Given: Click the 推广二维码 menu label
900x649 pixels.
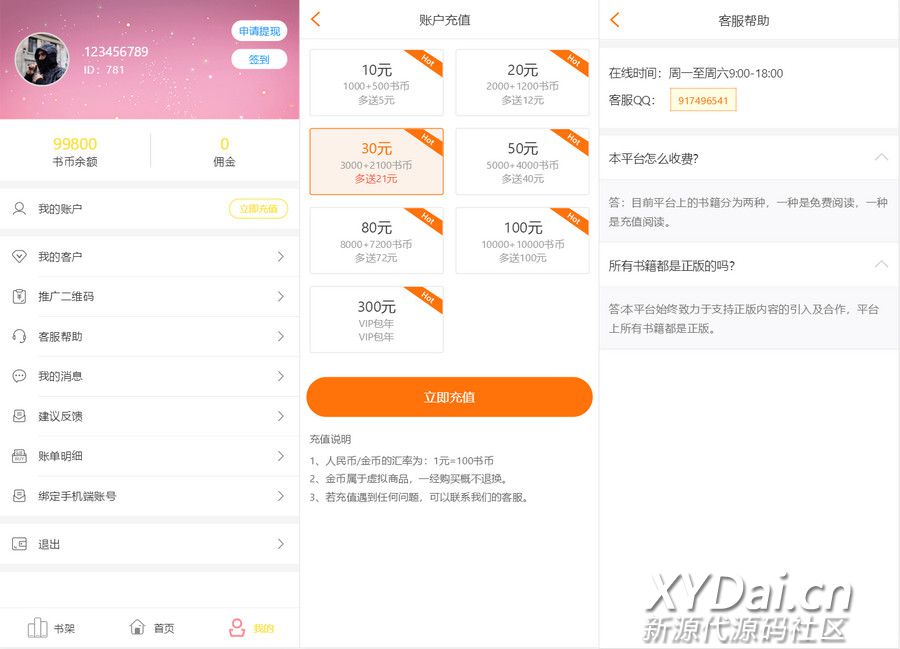Looking at the screenshot, I should (x=66, y=297).
